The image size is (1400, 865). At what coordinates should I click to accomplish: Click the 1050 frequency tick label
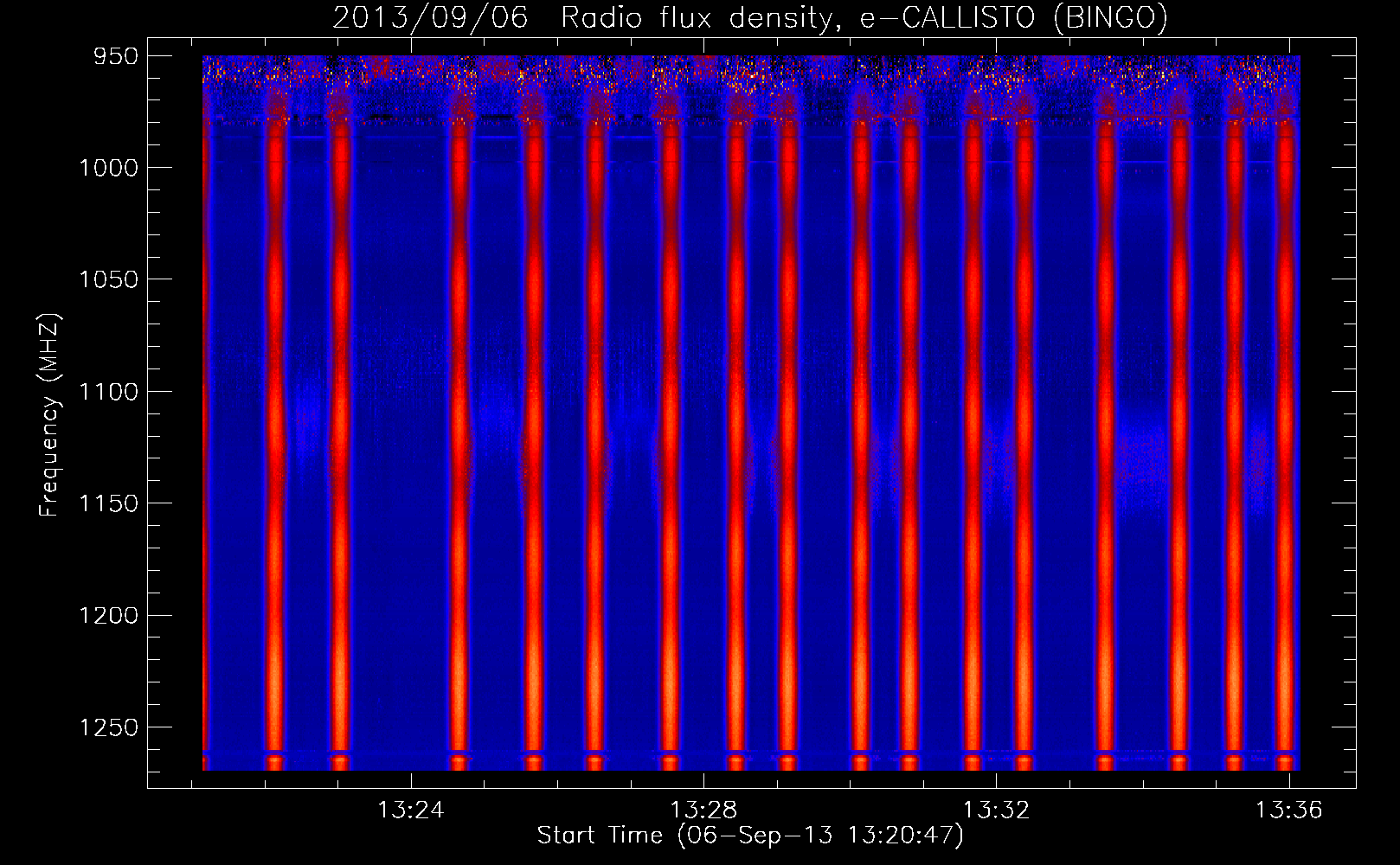pos(108,279)
